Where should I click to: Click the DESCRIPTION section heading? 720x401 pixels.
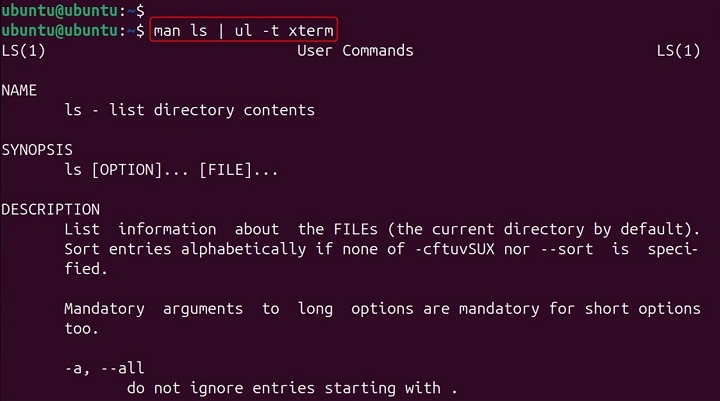click(50, 210)
